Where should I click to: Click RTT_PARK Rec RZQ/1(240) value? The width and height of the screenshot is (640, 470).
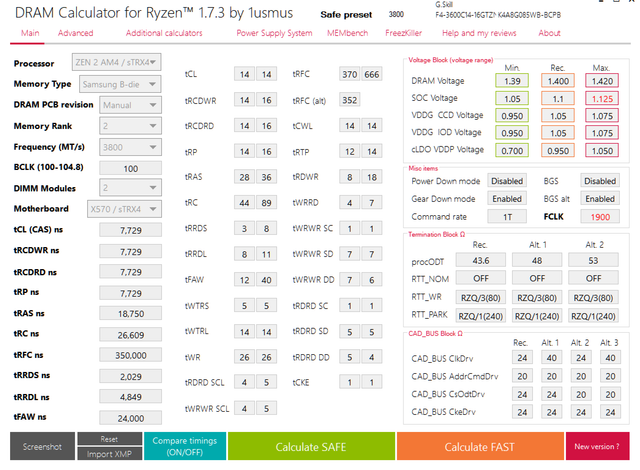[x=481, y=316]
